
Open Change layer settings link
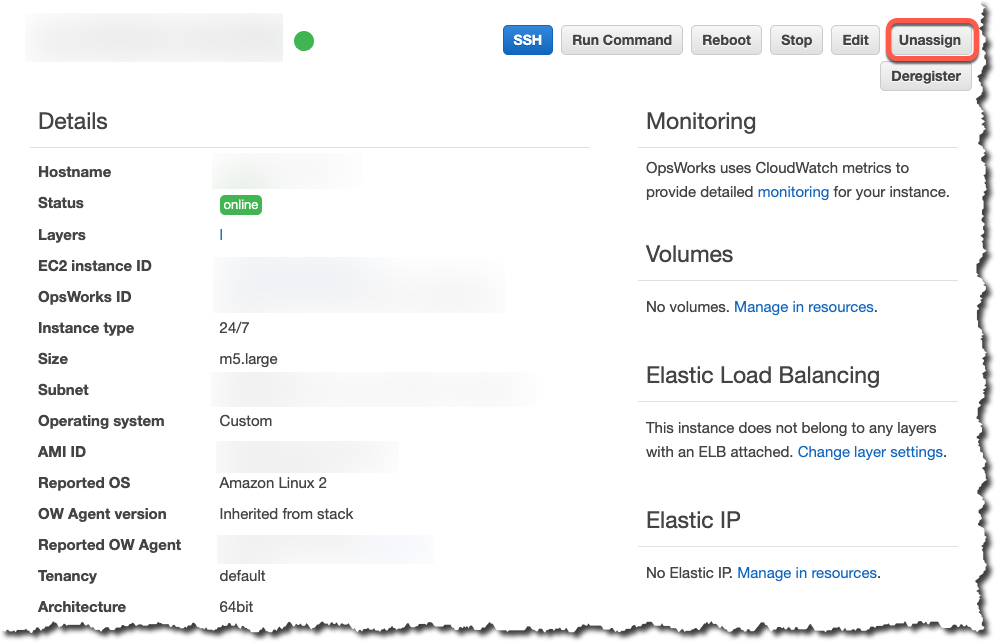870,452
